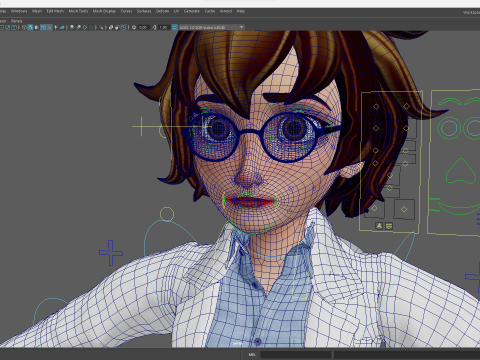480x360 pixels.
Task: Toggle X-ray active components icon
Action: coord(117,27)
